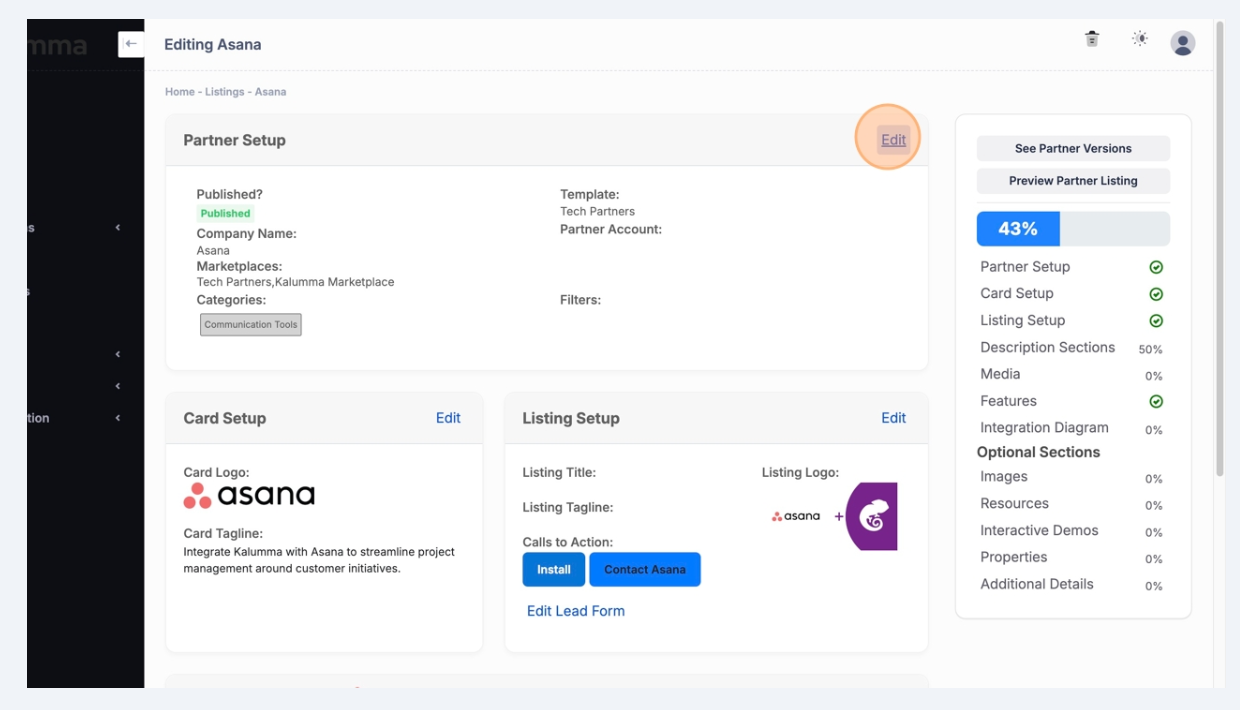
Task: Jump to Media checklist item
Action: click(1000, 374)
